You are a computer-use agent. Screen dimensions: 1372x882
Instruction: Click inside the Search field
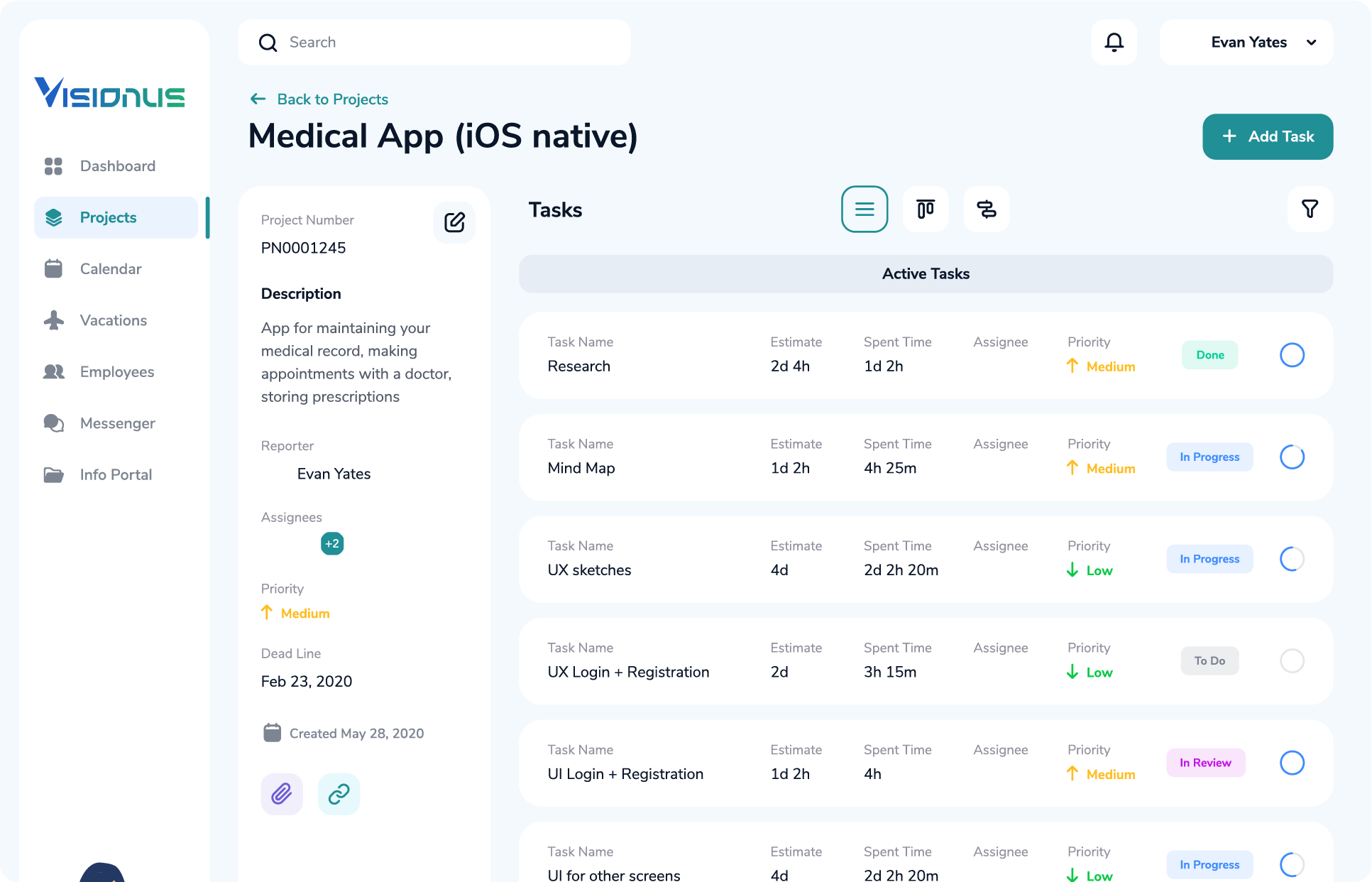pos(426,42)
